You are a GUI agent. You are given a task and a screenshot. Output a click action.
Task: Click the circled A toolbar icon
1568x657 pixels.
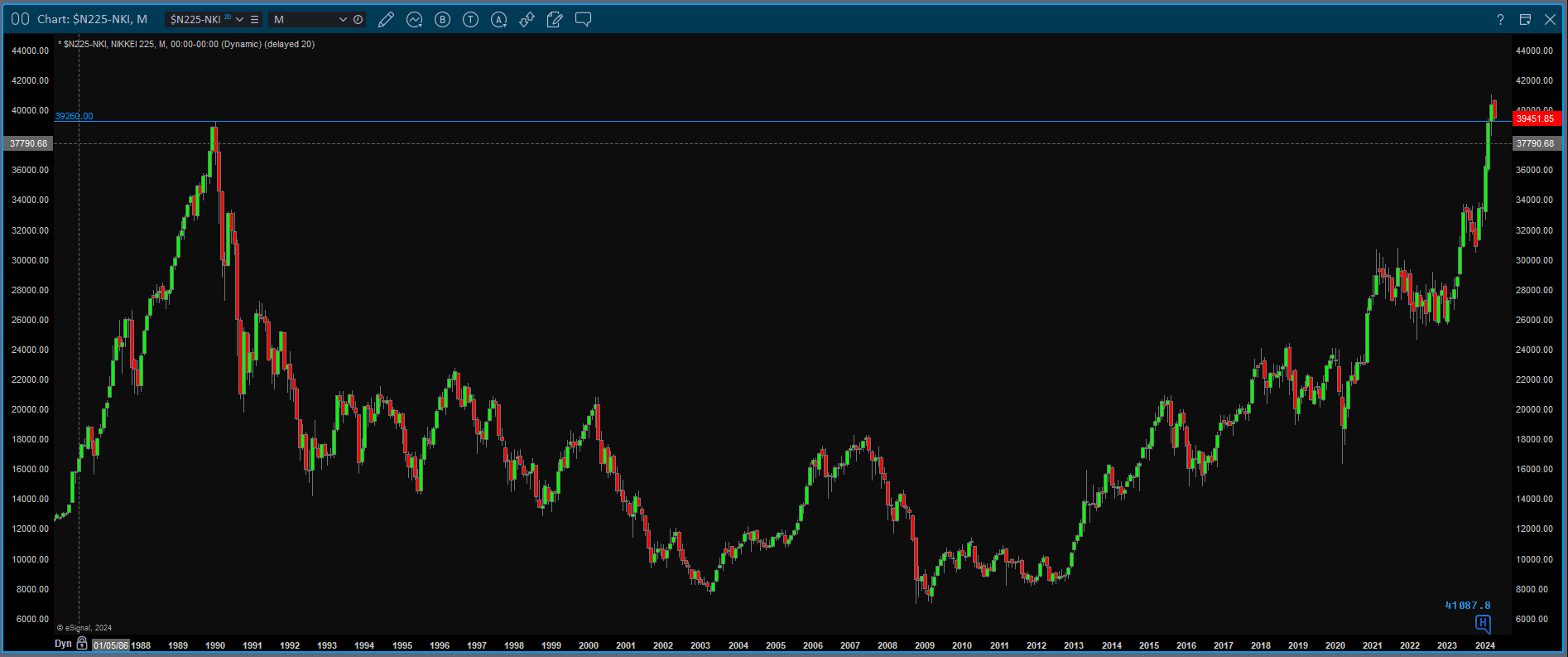[499, 20]
